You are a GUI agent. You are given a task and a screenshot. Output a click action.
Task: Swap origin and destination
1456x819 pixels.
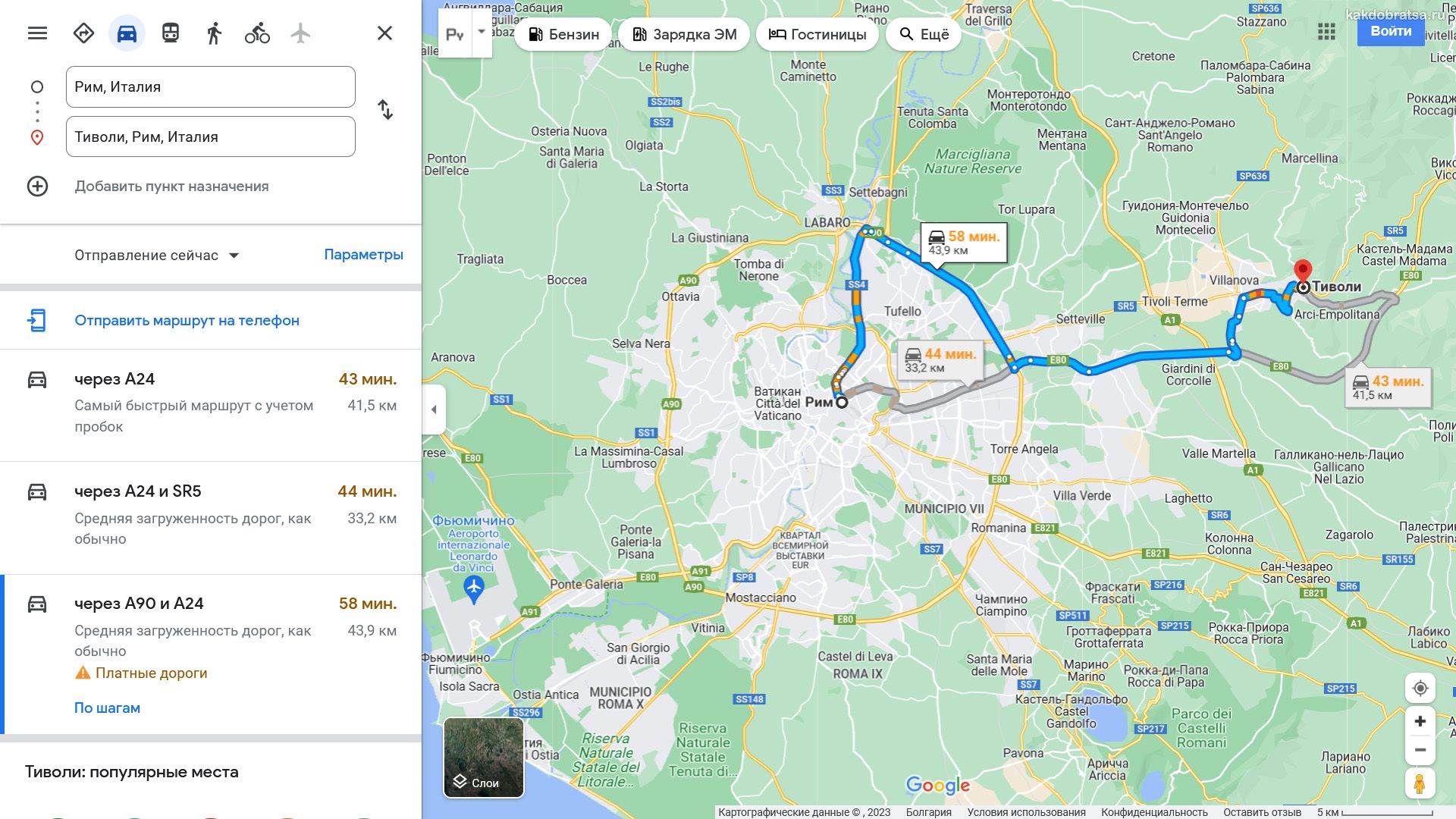pyautogui.click(x=385, y=110)
